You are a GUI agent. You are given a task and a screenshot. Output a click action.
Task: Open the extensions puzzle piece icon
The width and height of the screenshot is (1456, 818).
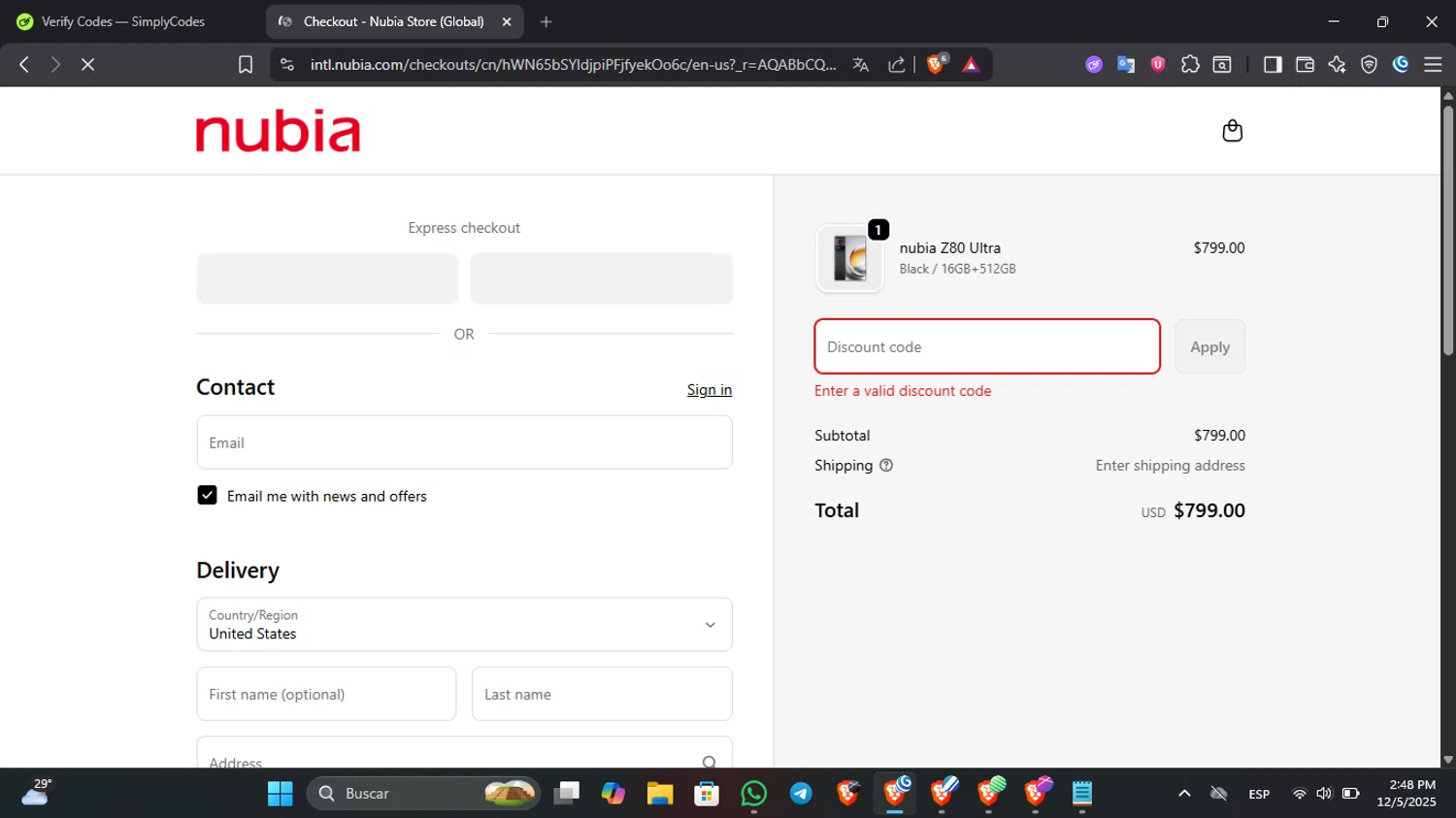click(1190, 64)
